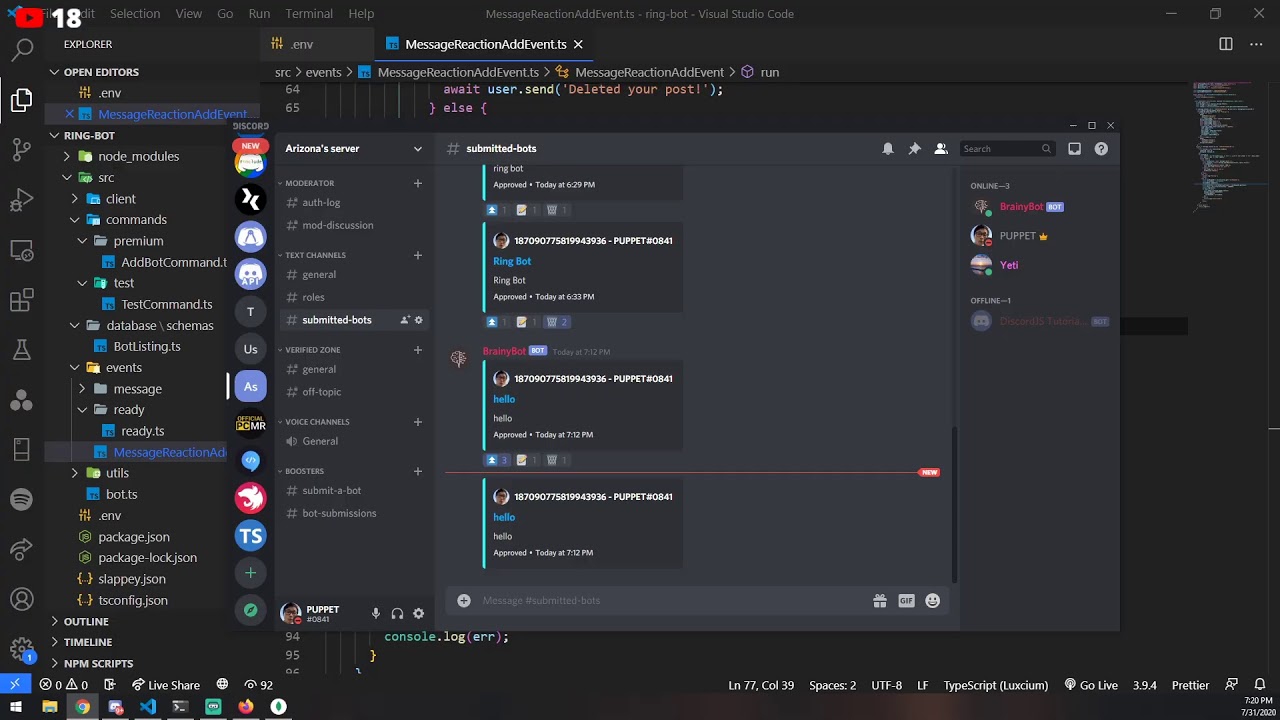Viewport: 1280px width, 720px height.
Task: Collapse the commands folder
Action: tap(136, 220)
